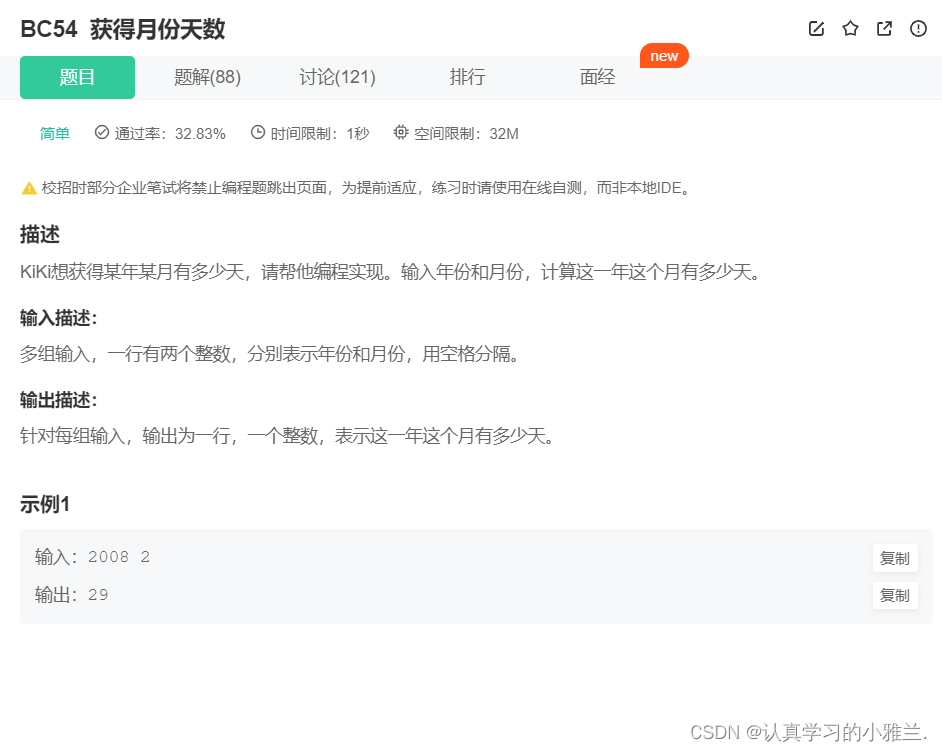Go to the 排行 tab
942x752 pixels.
[467, 77]
